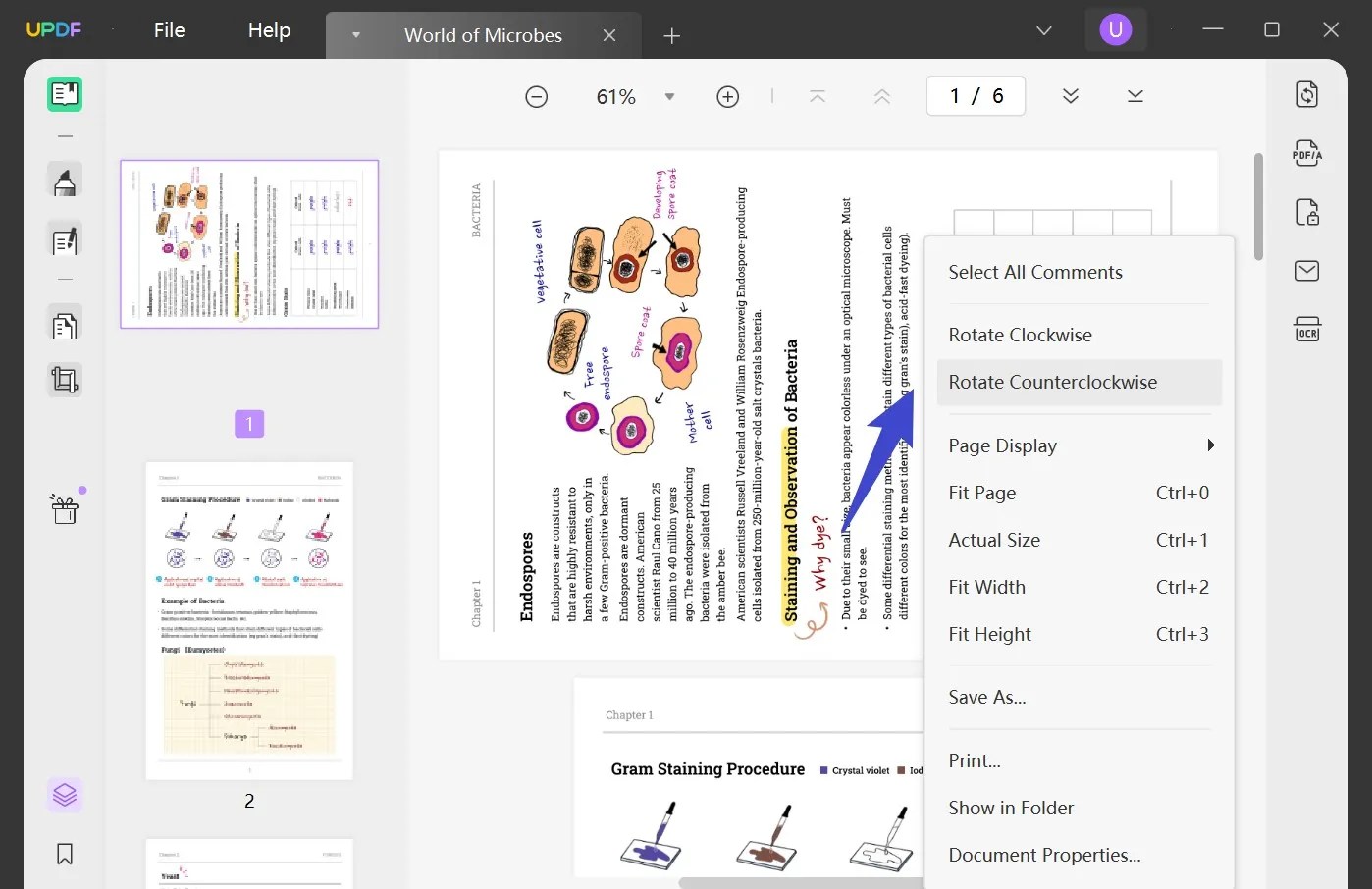Open the Edit PDF tool
Viewport: 1372px width, 889px height.
pos(64,239)
